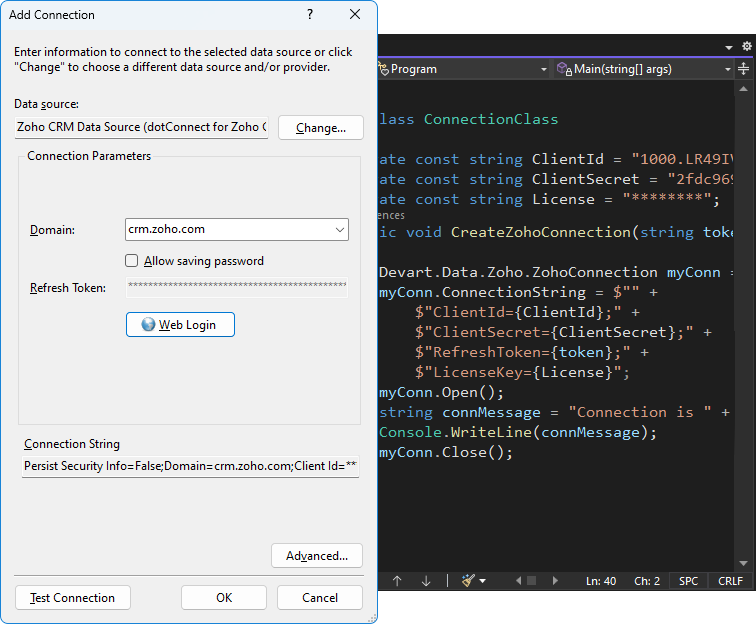
Task: Click the ConnectionClass name in code
Action: 491,119
